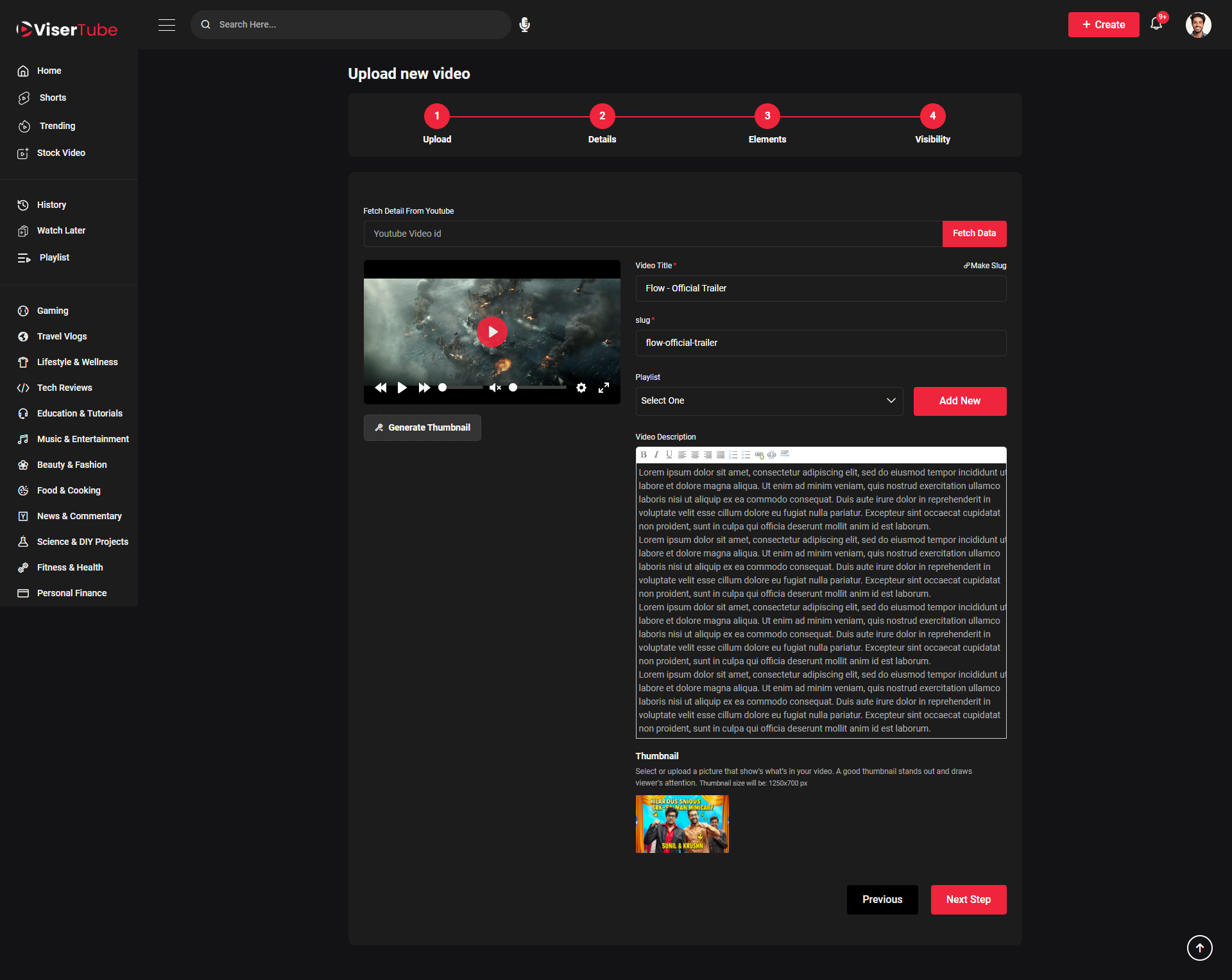The width and height of the screenshot is (1232, 980).
Task: Collapse the sidebar with the hamburger icon
Action: [x=166, y=25]
